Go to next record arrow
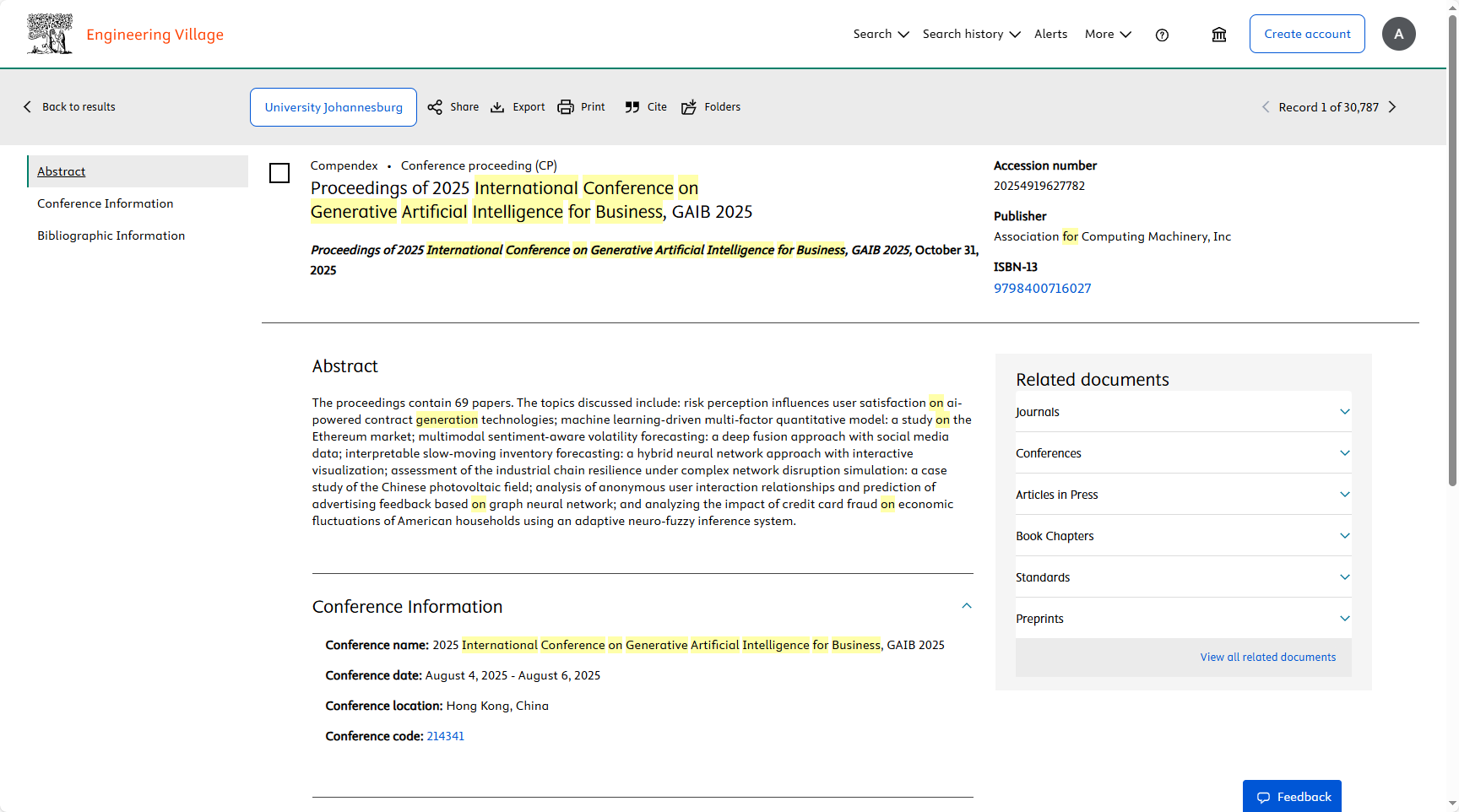The image size is (1459, 812). point(1392,107)
